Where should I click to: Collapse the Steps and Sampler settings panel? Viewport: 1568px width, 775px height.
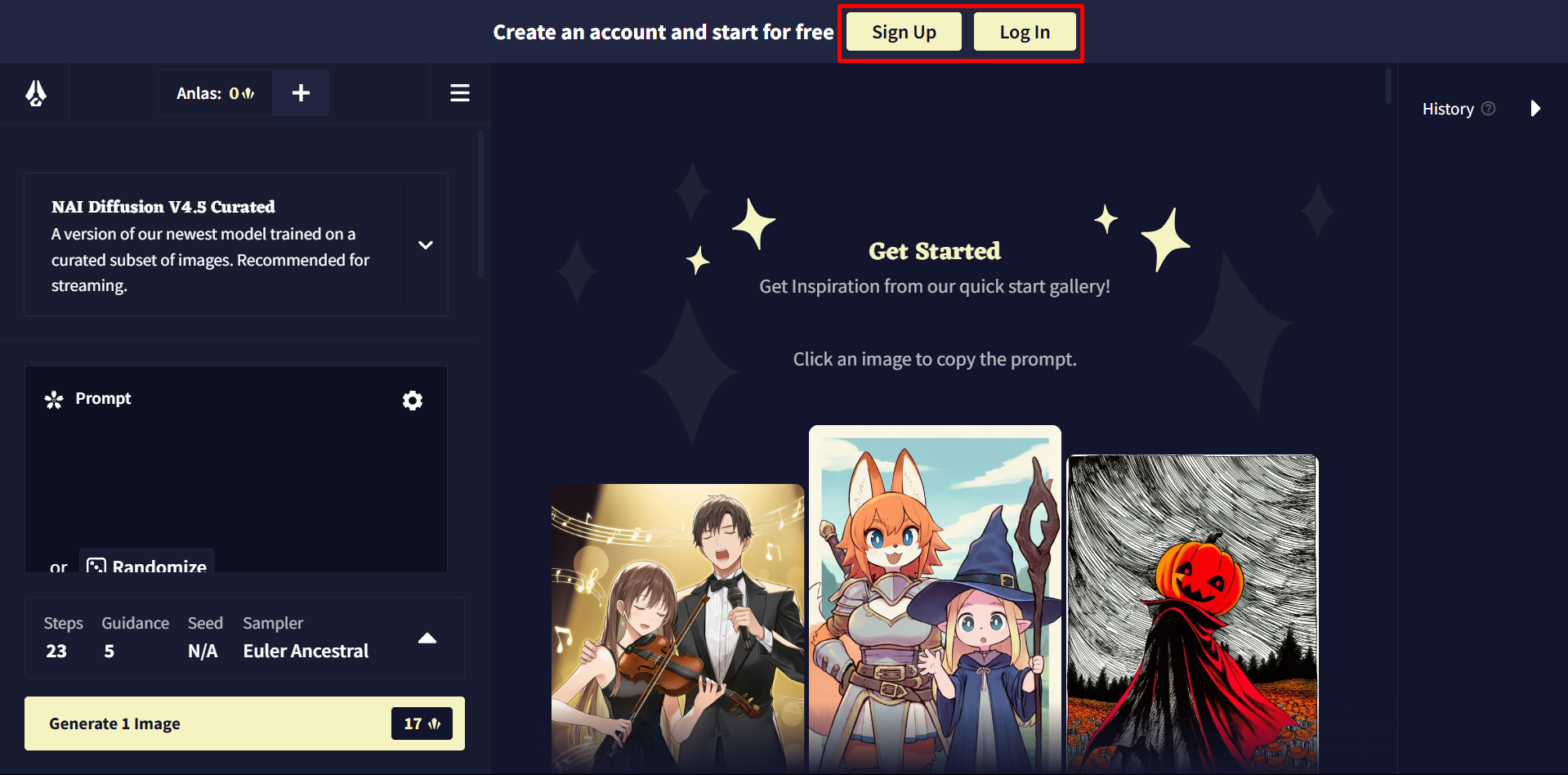pos(427,638)
